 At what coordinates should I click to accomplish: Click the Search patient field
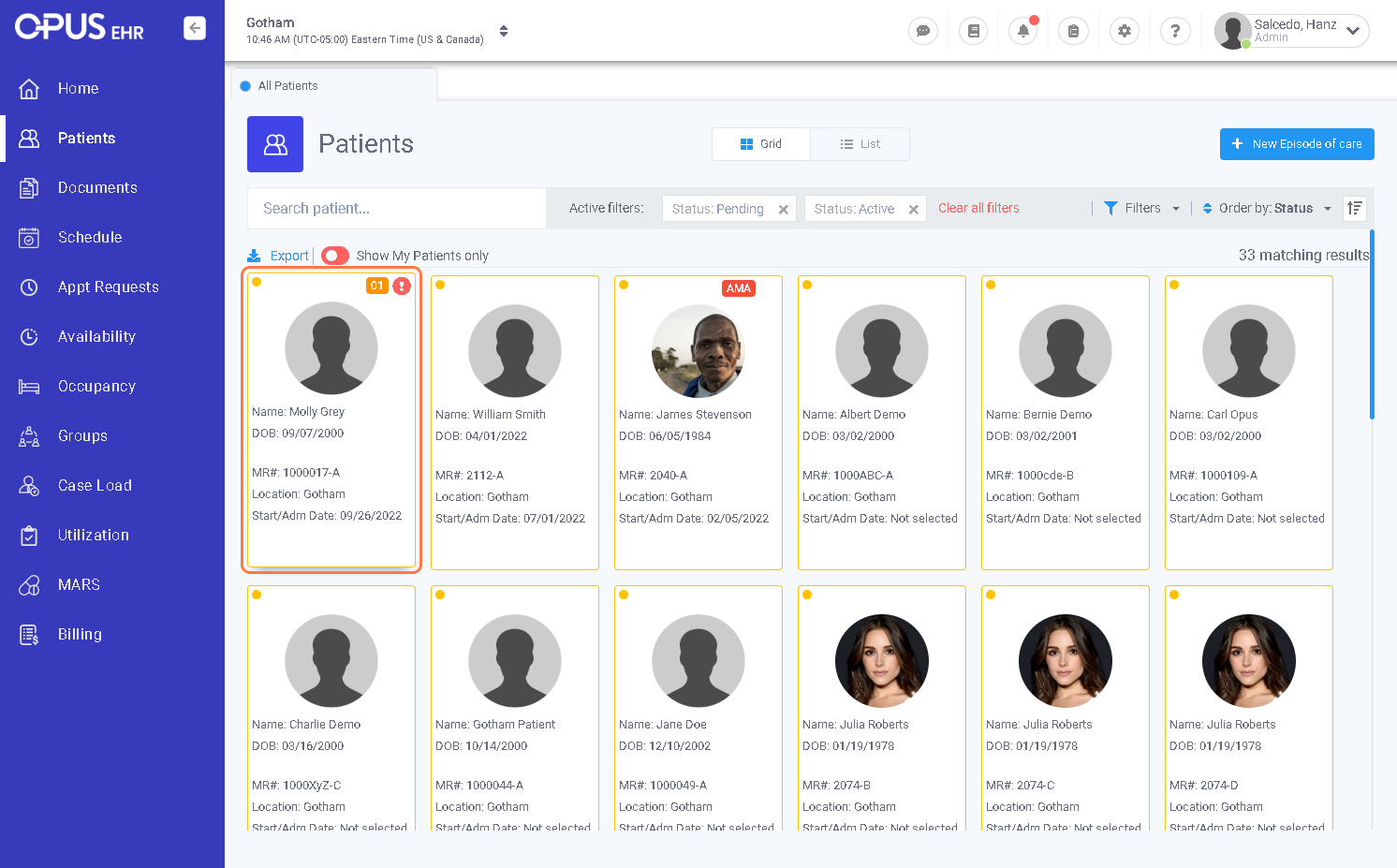click(397, 208)
